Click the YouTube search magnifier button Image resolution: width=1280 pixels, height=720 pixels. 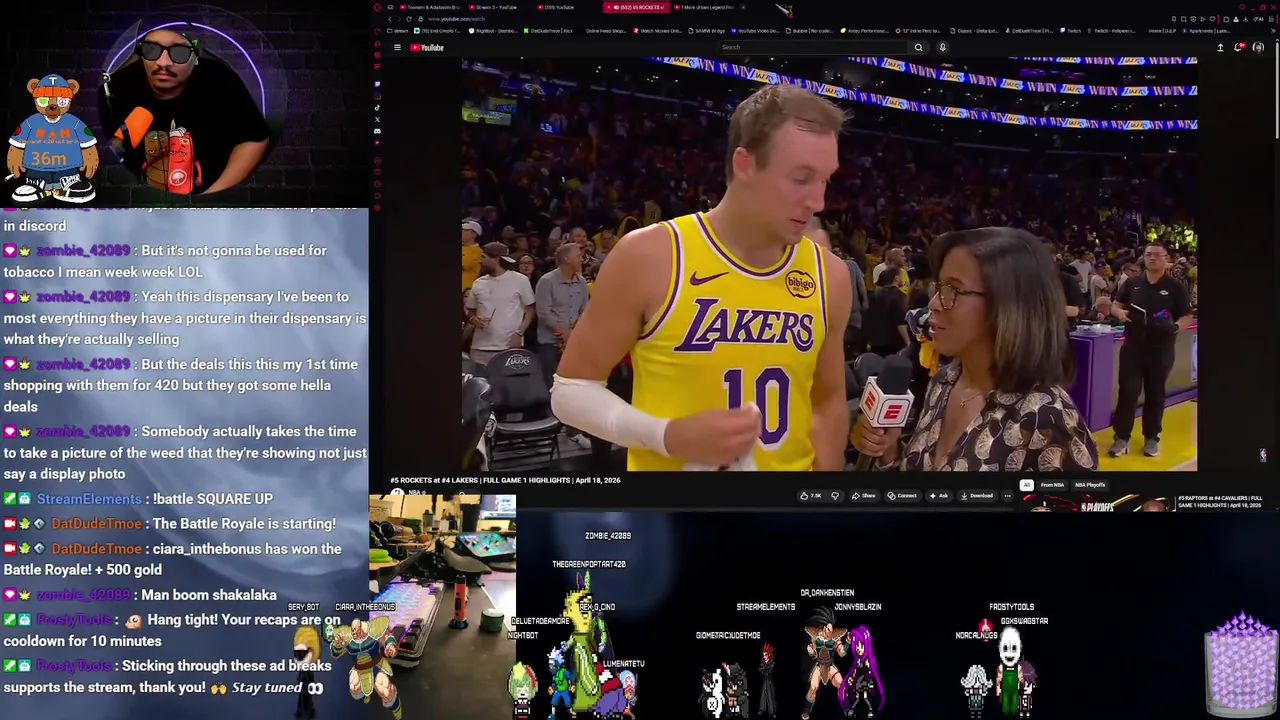click(918, 47)
